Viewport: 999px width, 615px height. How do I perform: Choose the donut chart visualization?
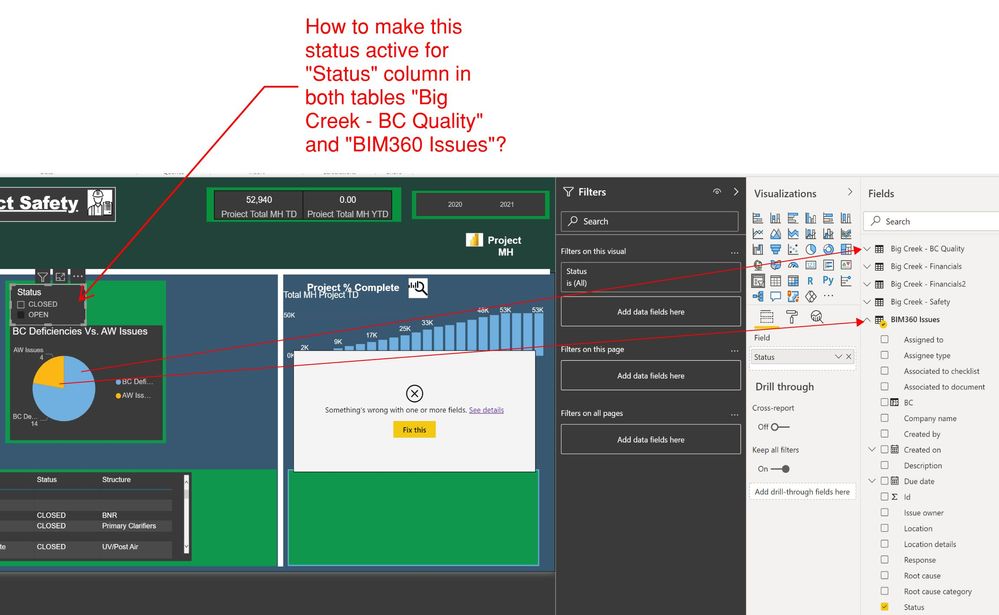coord(828,249)
